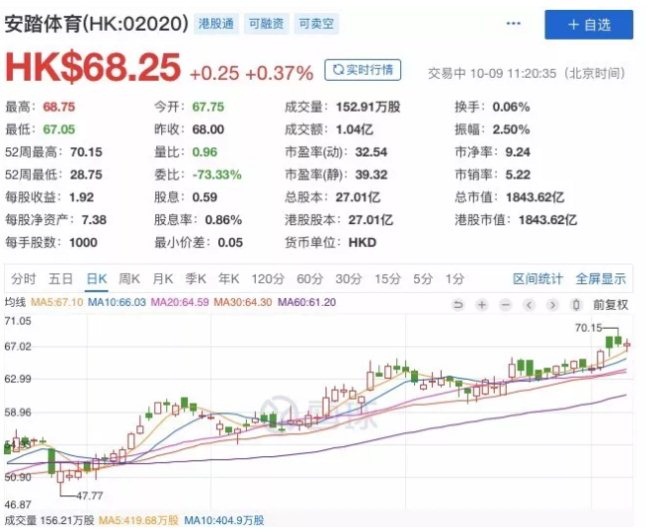Select the 日K chart tab
660x532 pixels.
coord(97,279)
